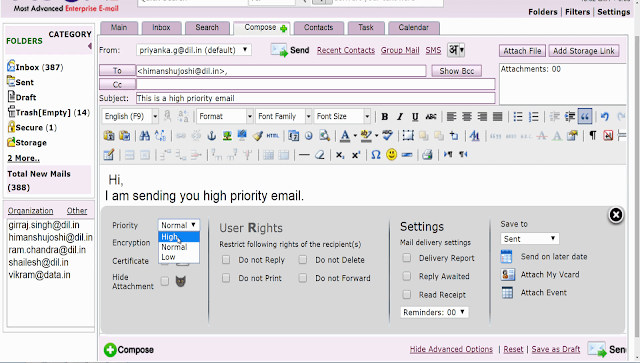This screenshot has width=640, height=363.
Task: Open the text color picker icon
Action: pyautogui.click(x=345, y=136)
